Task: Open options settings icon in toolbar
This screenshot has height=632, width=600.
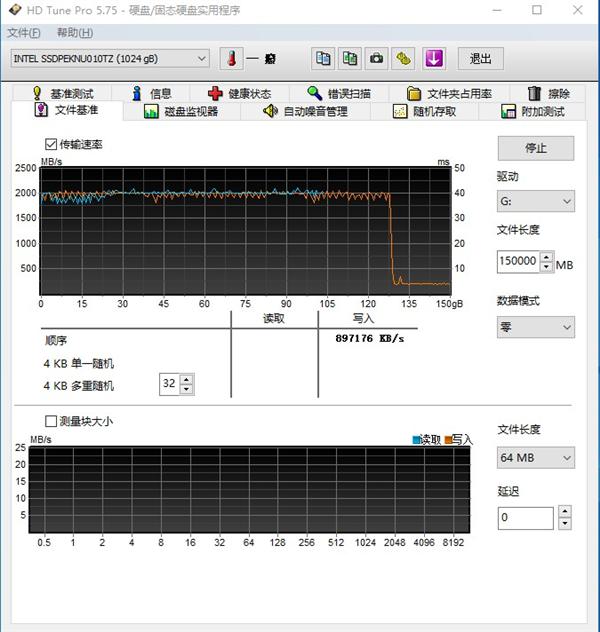Action: pyautogui.click(x=403, y=59)
